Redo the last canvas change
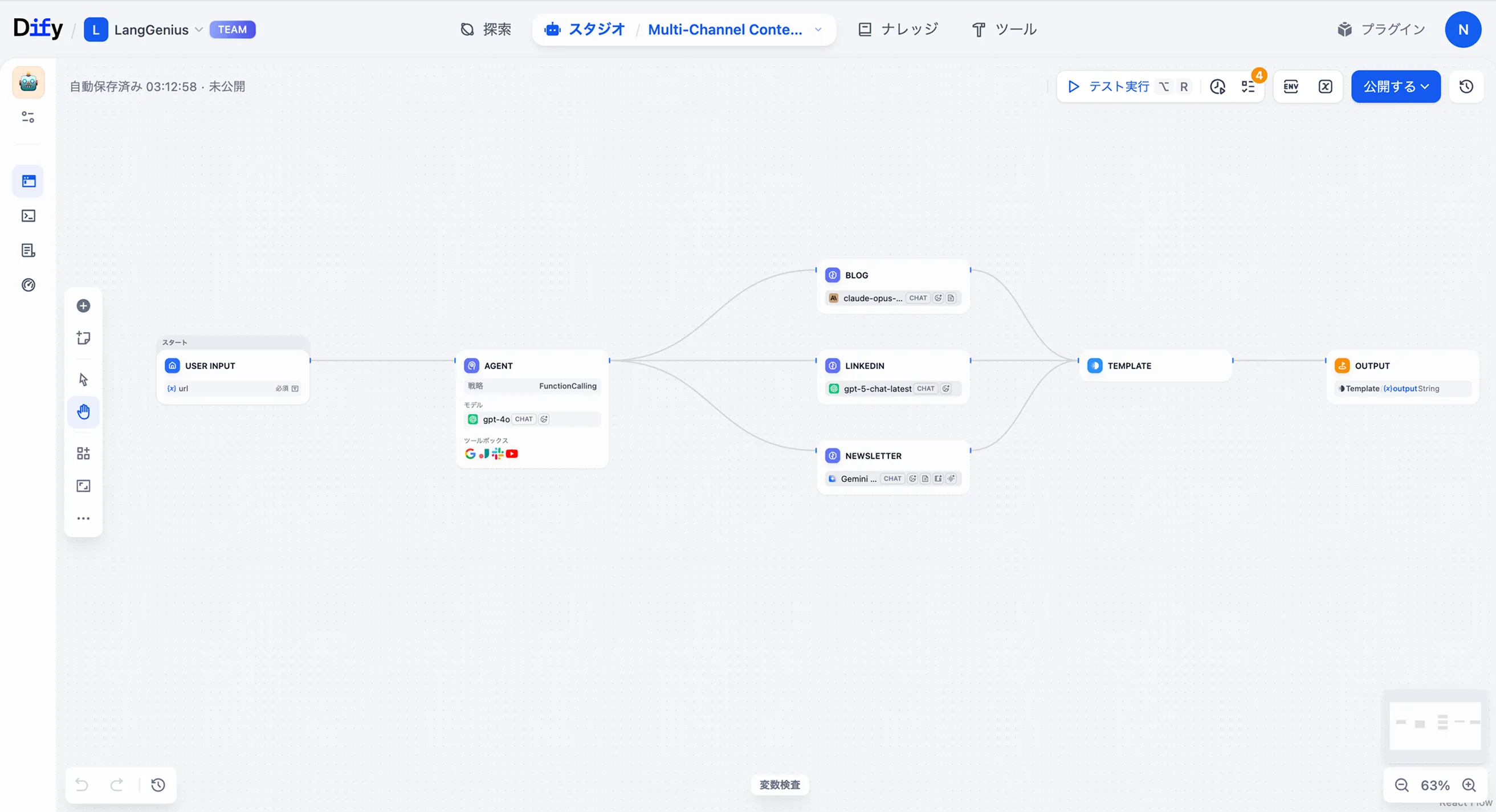 [117, 785]
